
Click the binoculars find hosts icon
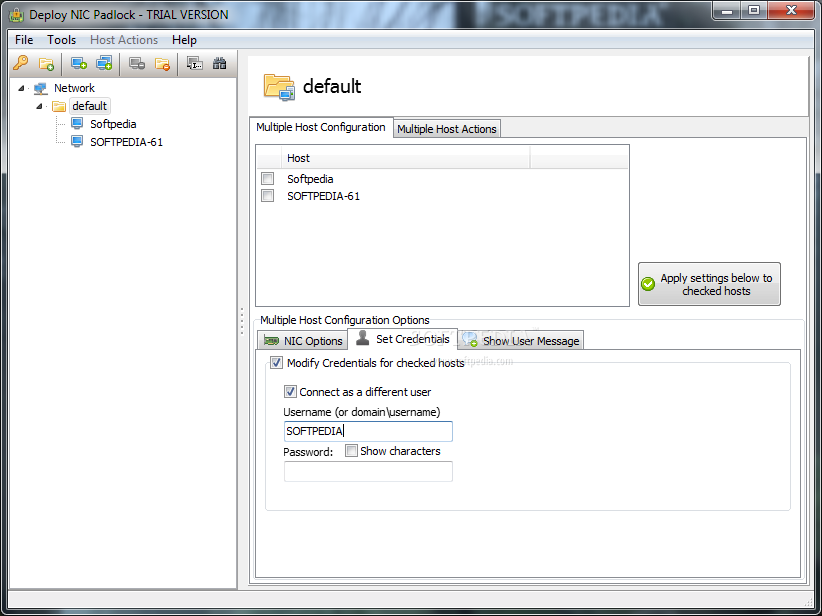(x=220, y=63)
